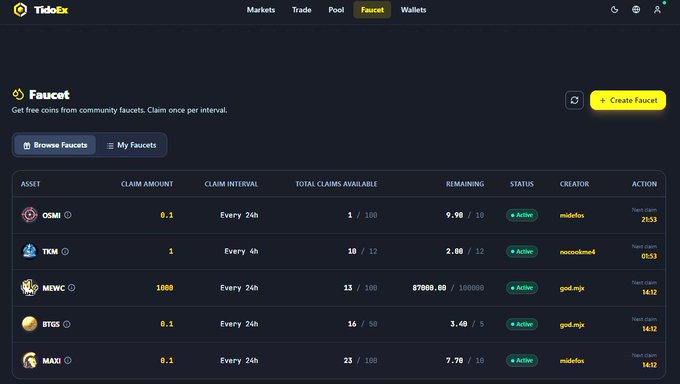The width and height of the screenshot is (680, 384).
Task: Click the TidoEx brand name text
Action: click(51, 10)
